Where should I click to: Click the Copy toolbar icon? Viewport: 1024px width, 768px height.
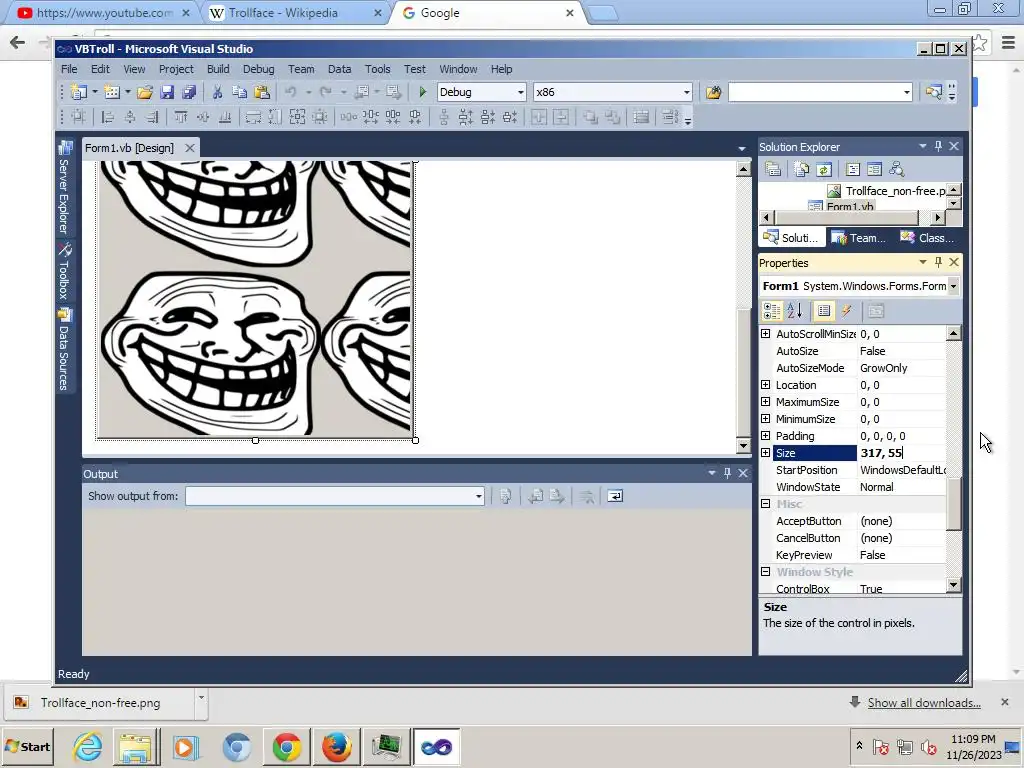[x=239, y=92]
